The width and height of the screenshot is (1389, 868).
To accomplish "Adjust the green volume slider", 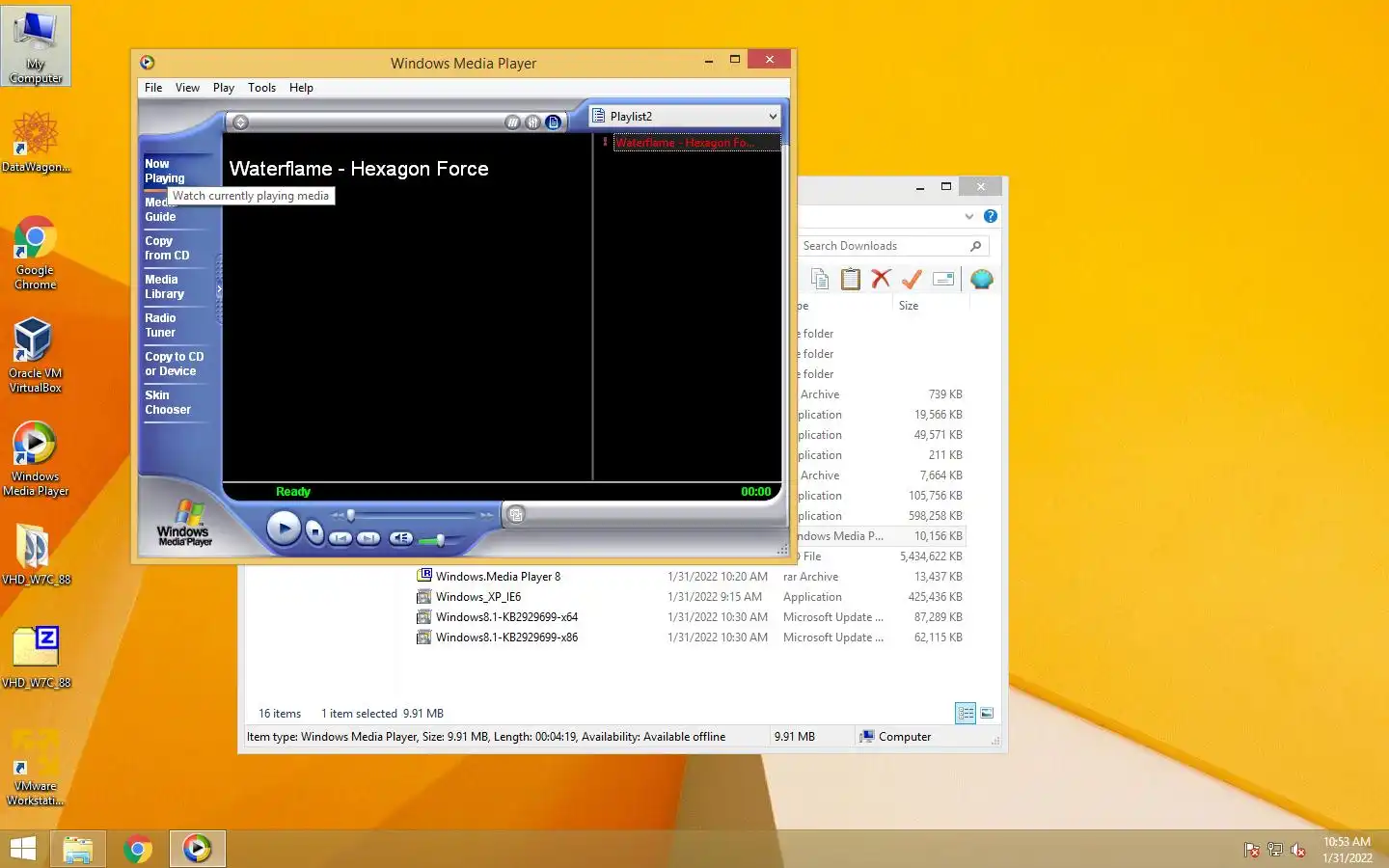I will pos(440,540).
